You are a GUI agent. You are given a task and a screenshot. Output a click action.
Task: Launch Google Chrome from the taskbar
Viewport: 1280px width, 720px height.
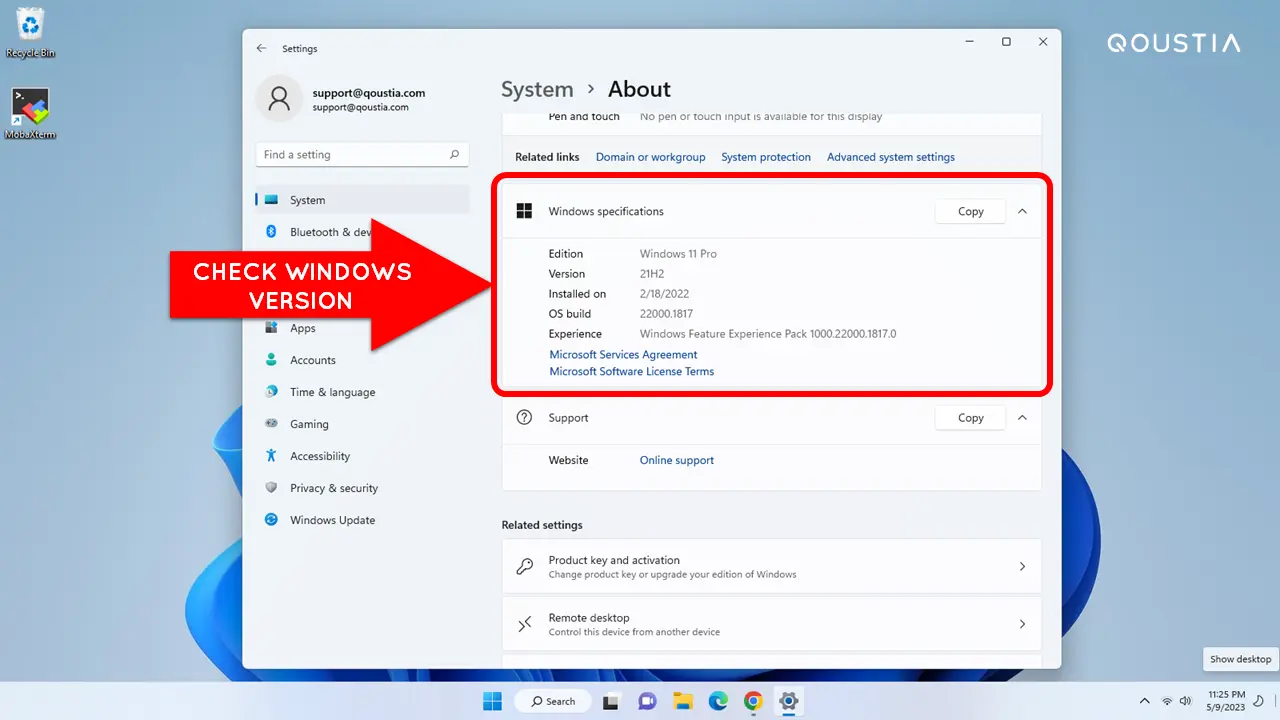(x=753, y=701)
